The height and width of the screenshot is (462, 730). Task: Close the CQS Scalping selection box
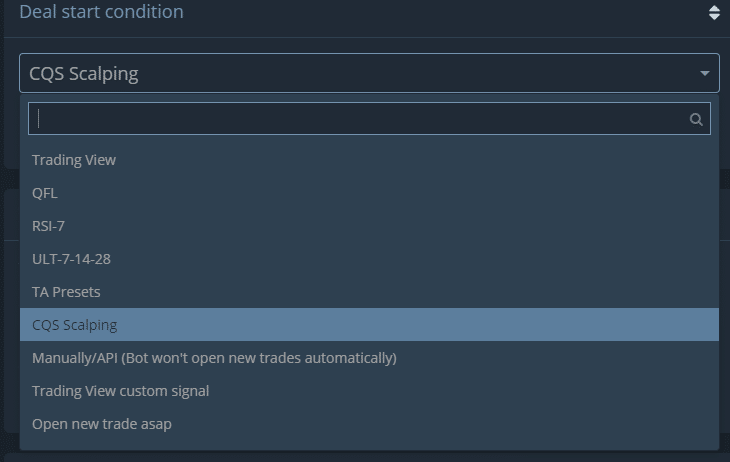click(369, 73)
